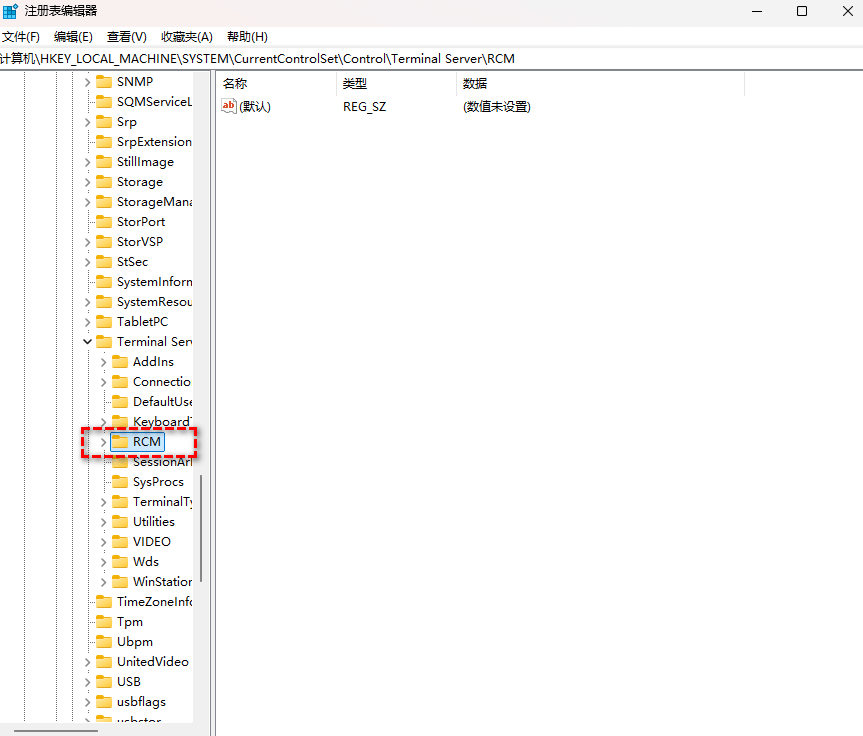This screenshot has width=863, height=736.
Task: Click the USB folder icon
Action: [x=104, y=682]
